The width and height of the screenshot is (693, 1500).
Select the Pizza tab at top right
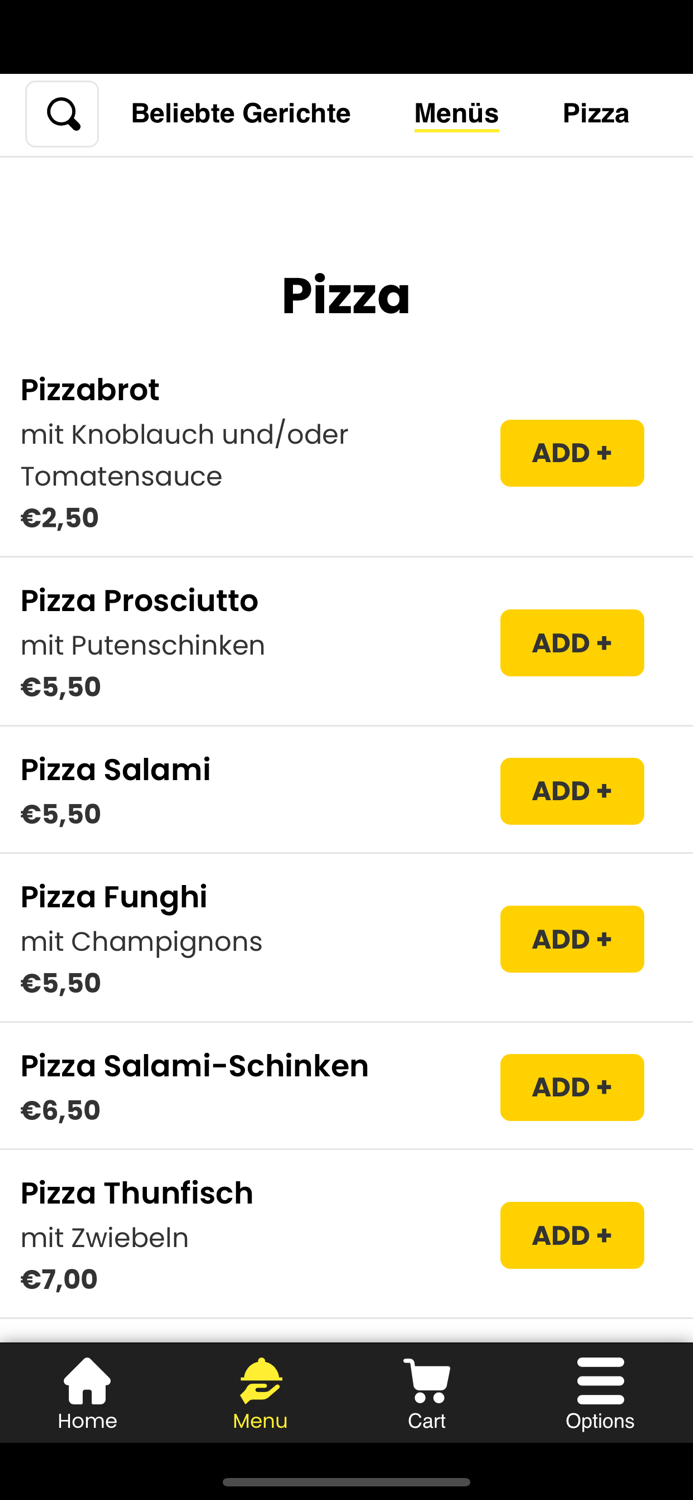(x=596, y=113)
